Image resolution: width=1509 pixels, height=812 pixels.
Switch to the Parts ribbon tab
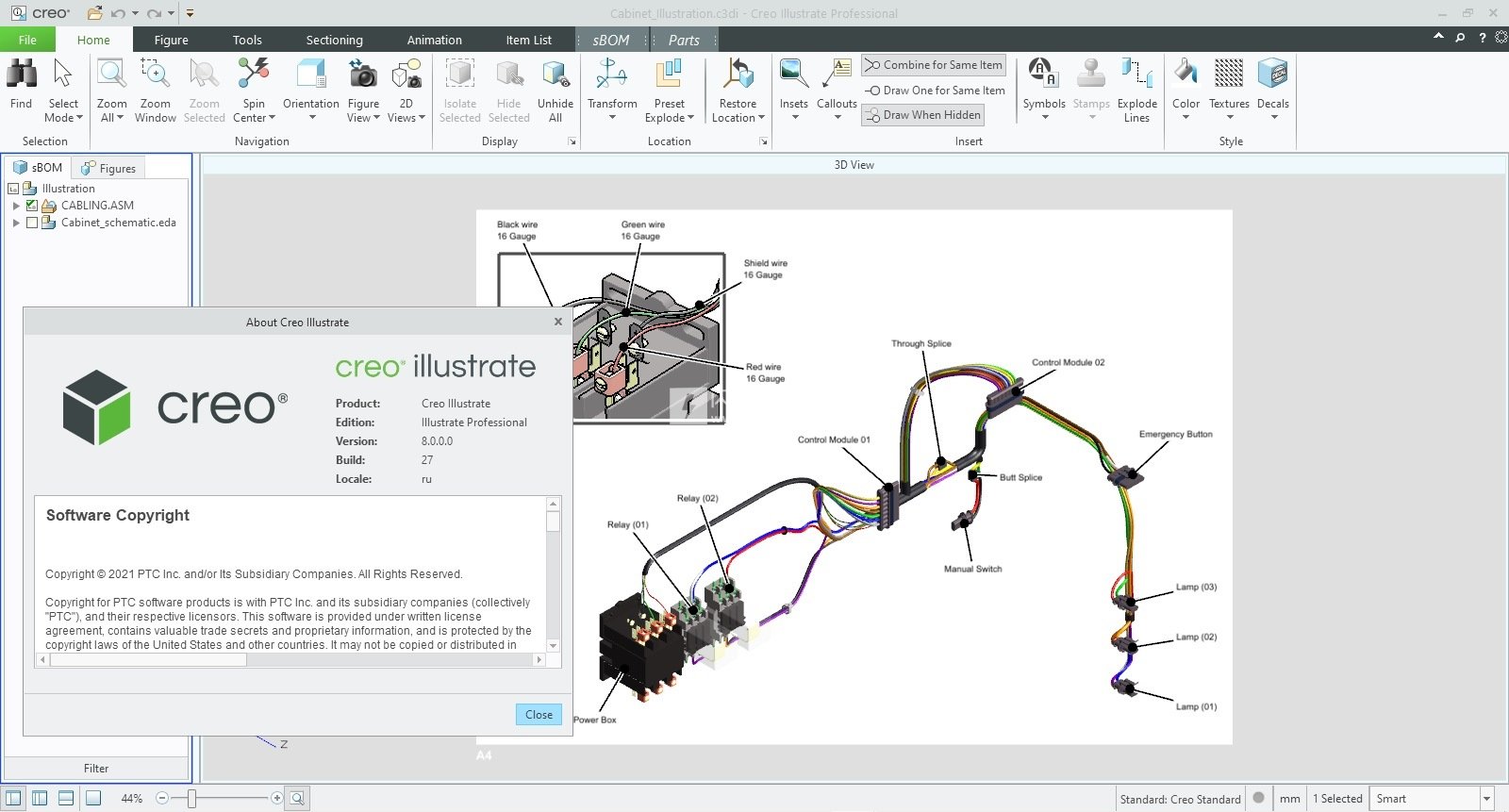[684, 40]
